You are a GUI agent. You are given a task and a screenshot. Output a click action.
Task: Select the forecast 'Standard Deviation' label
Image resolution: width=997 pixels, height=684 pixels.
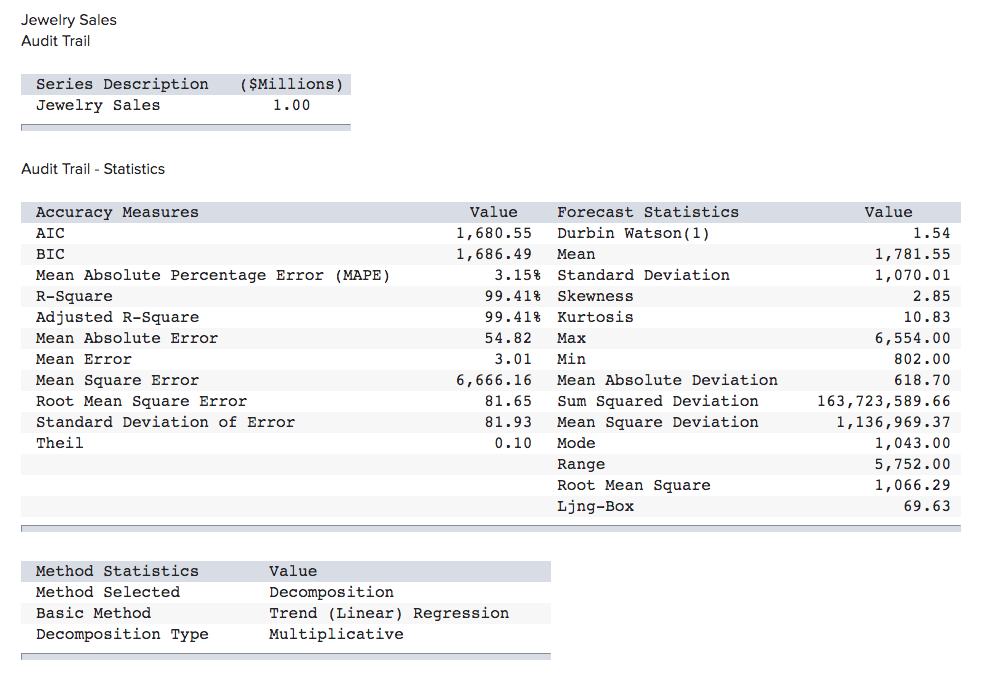point(643,275)
